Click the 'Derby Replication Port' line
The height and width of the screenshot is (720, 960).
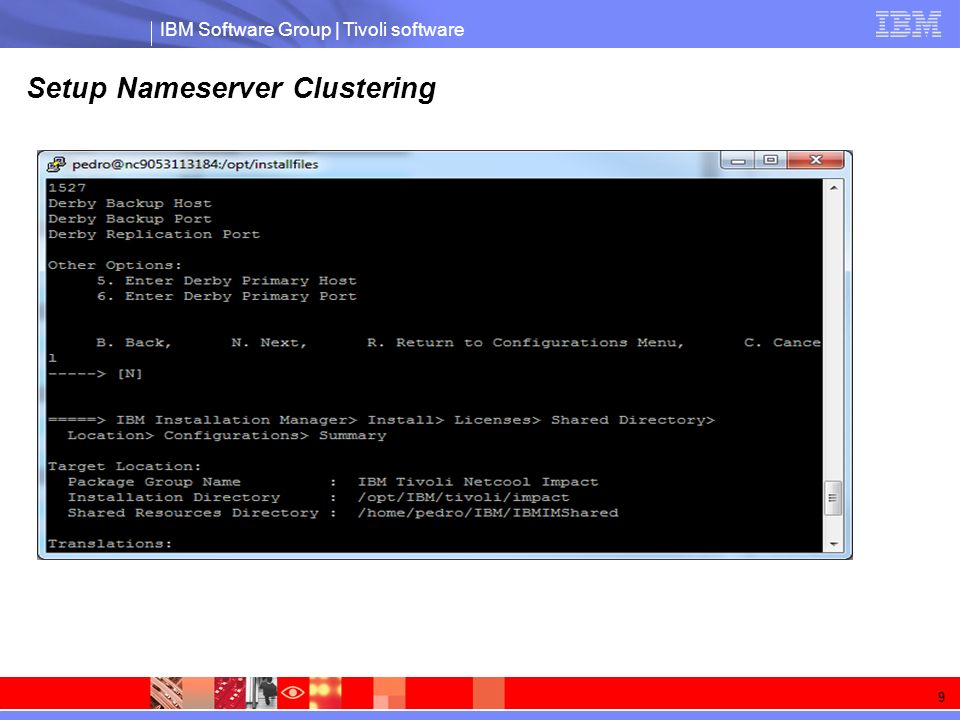(x=154, y=234)
